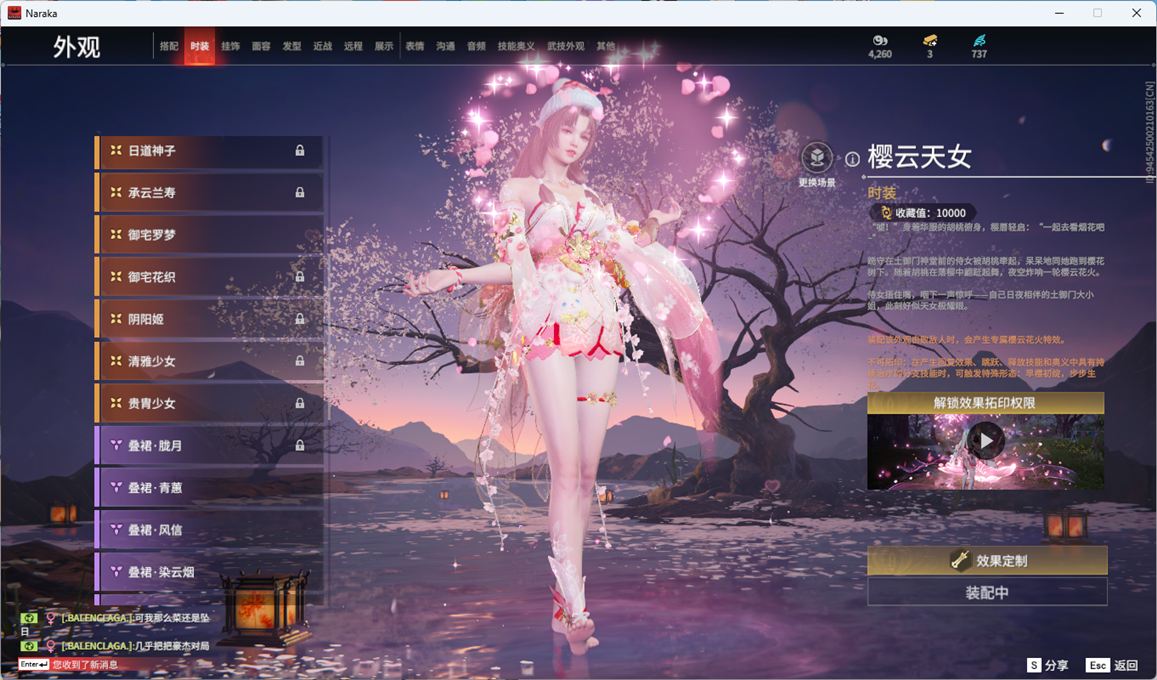Open the 沟通 tab

click(x=445, y=46)
